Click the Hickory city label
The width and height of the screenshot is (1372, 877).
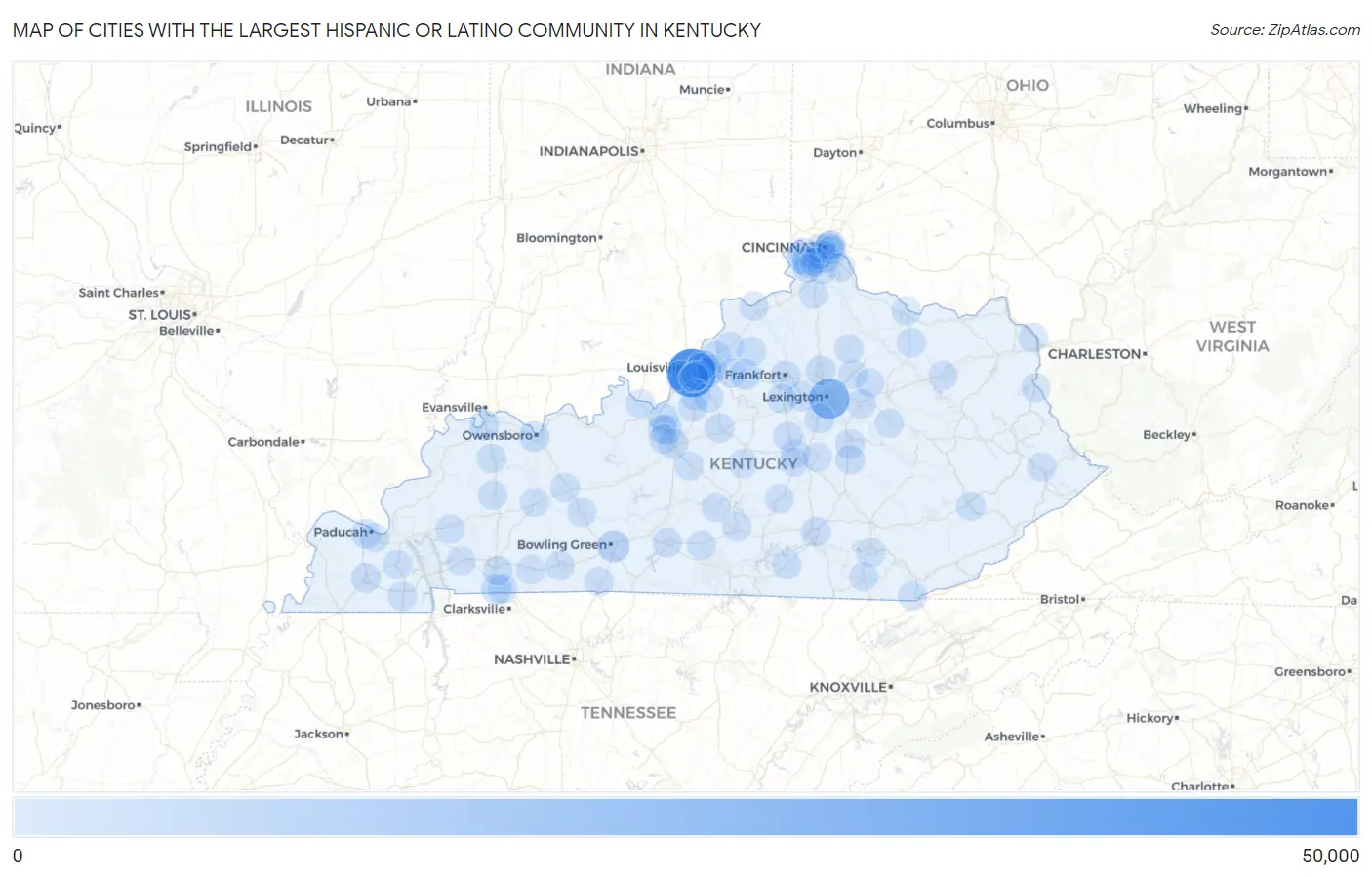[x=1150, y=718]
